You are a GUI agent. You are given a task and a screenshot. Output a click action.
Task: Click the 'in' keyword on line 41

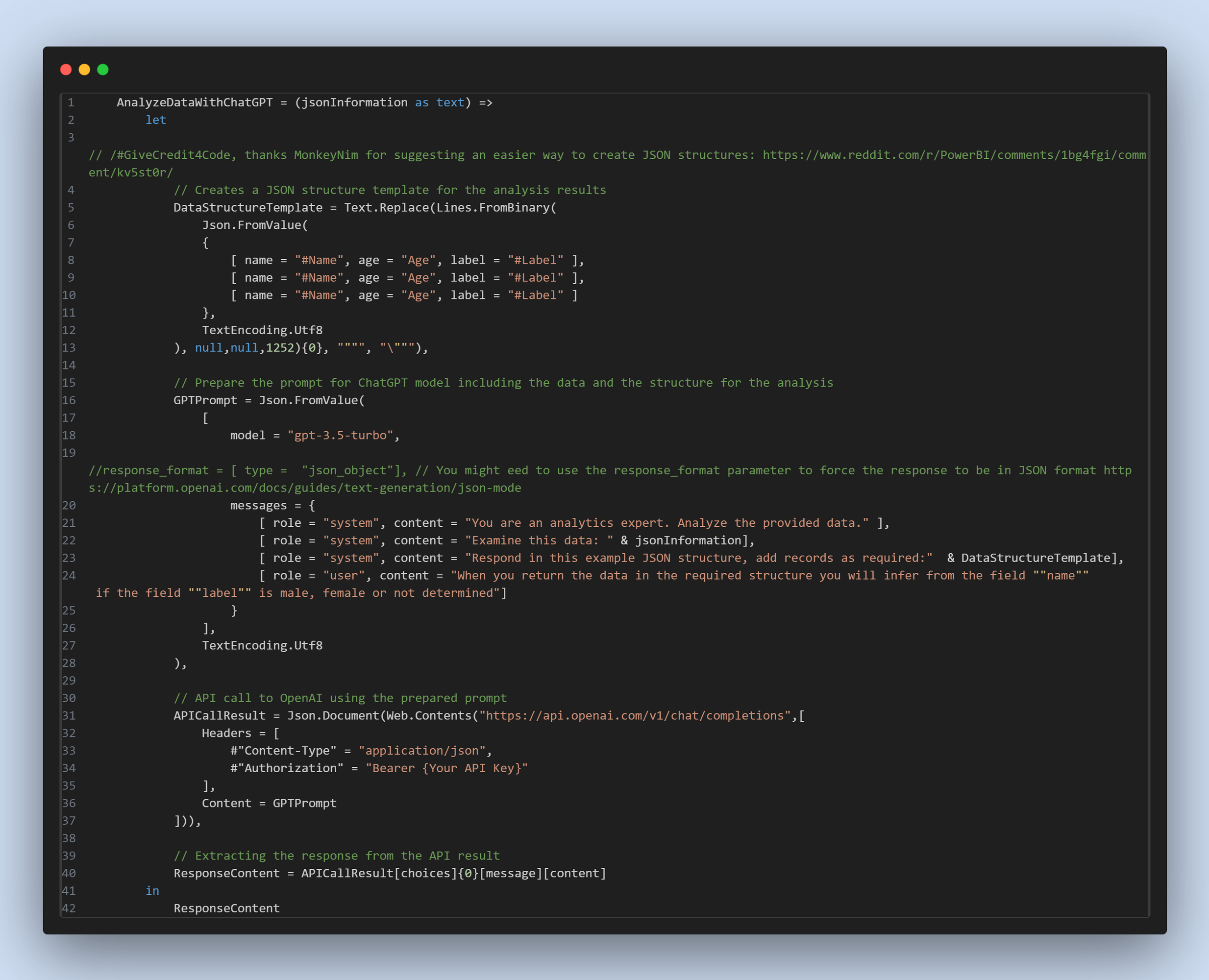pyautogui.click(x=152, y=890)
